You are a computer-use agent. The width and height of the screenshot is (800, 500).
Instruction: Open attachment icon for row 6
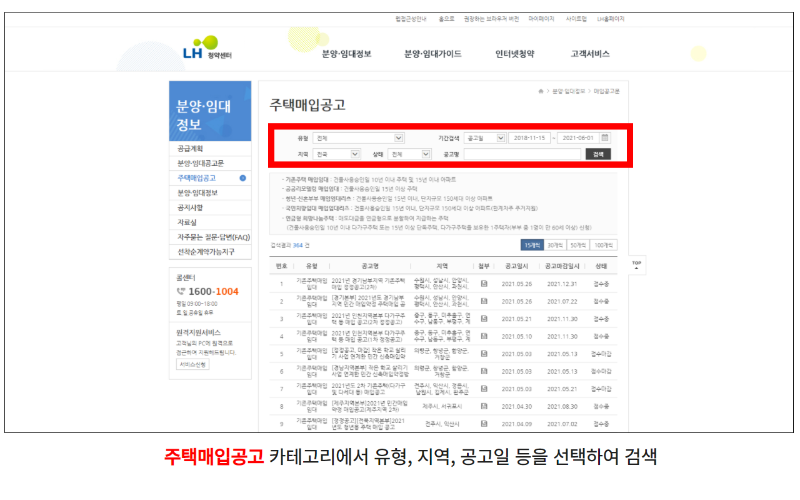[484, 371]
